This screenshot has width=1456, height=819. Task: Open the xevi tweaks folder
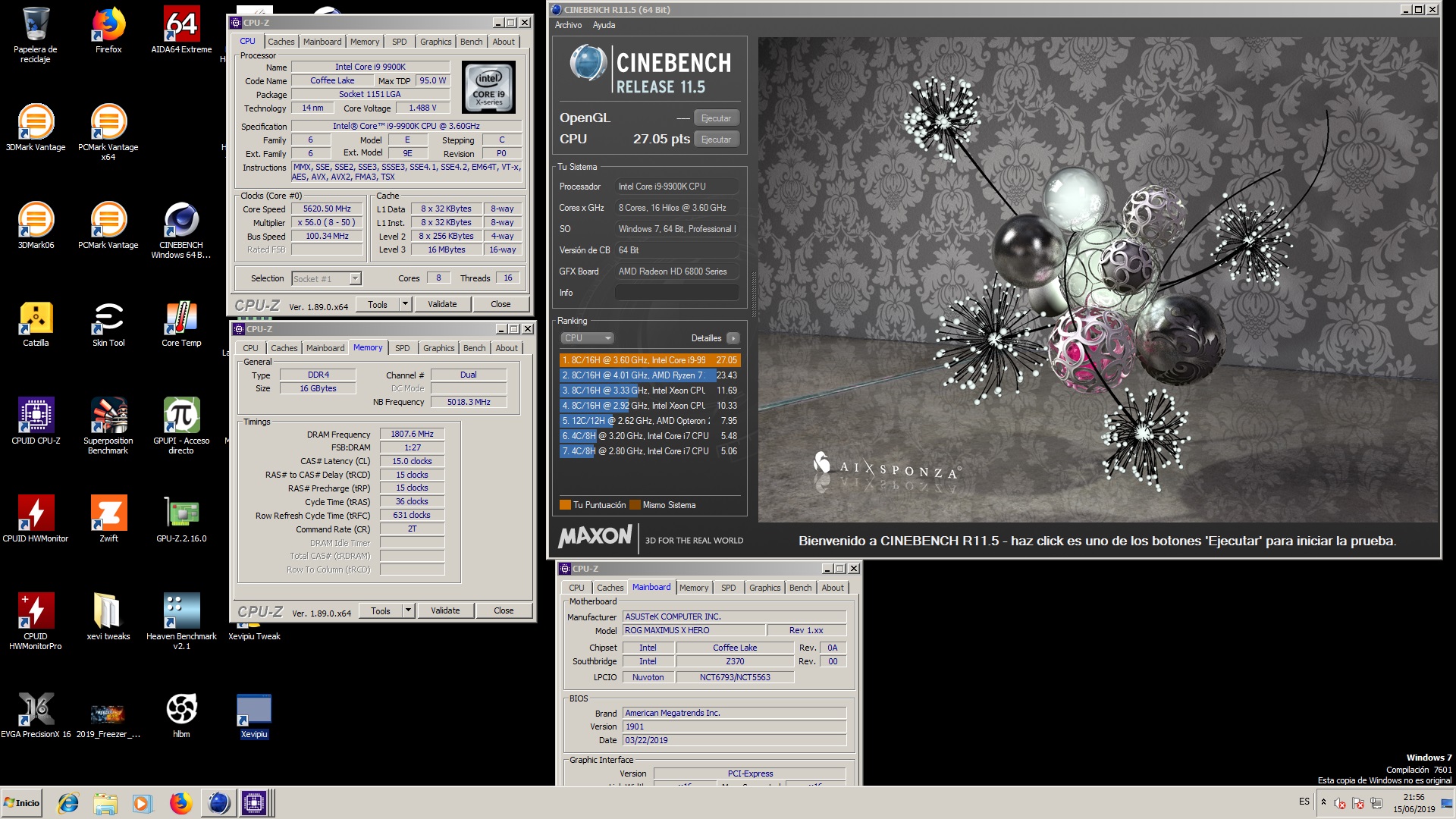click(x=108, y=617)
